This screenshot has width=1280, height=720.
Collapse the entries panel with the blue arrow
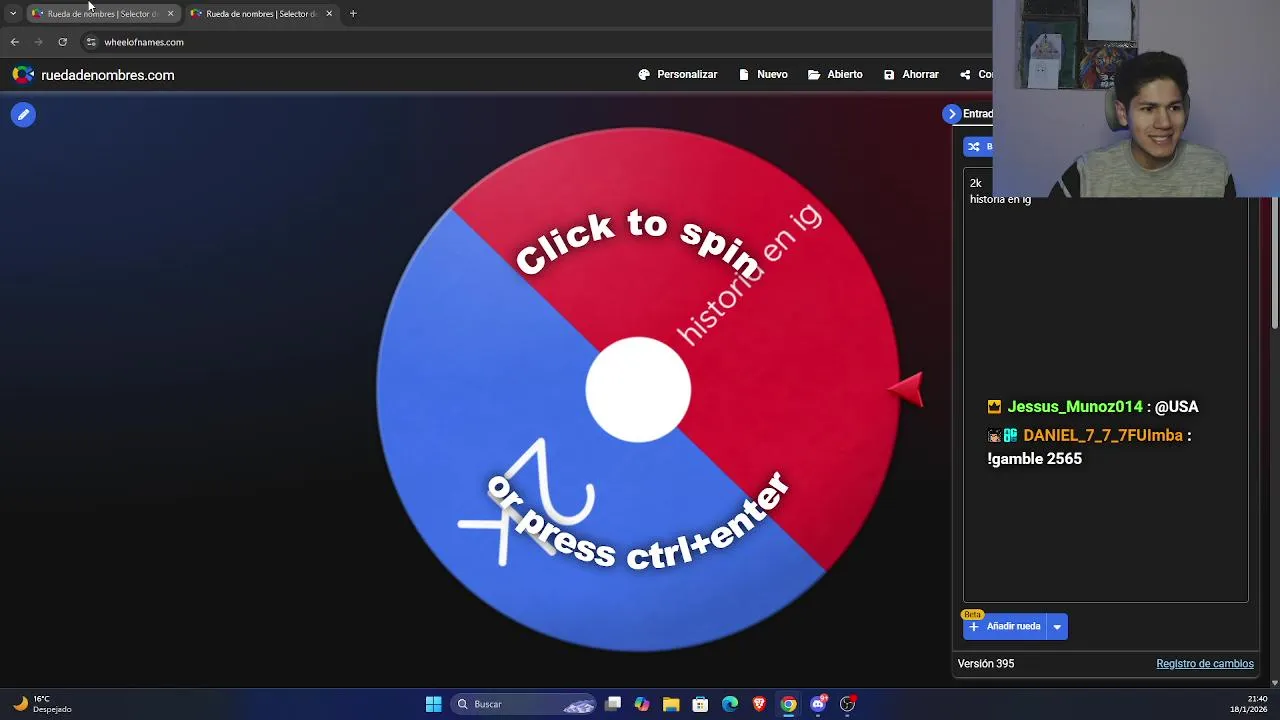click(x=952, y=114)
